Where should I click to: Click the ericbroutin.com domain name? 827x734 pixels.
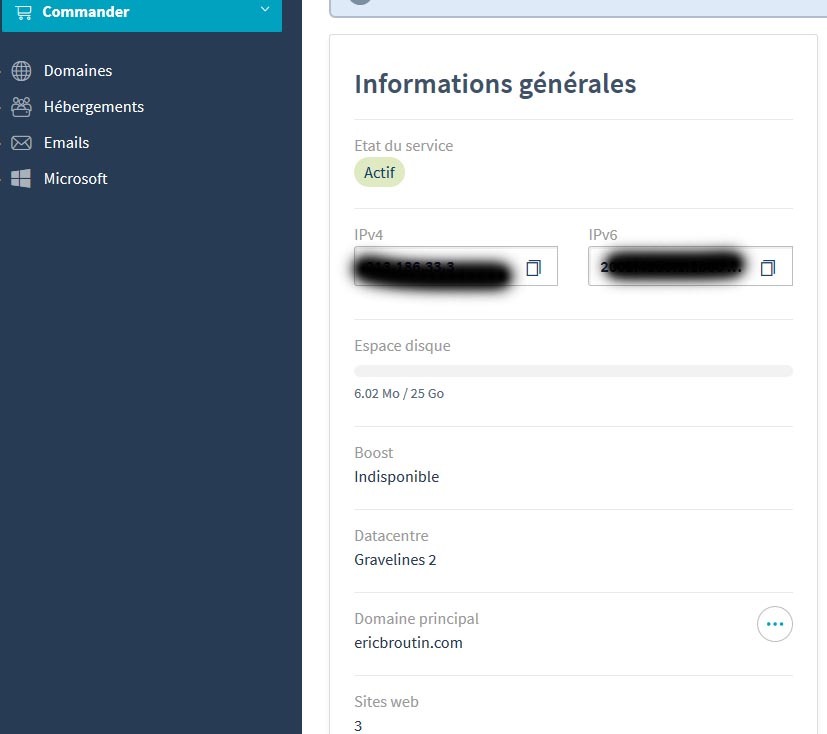click(408, 643)
